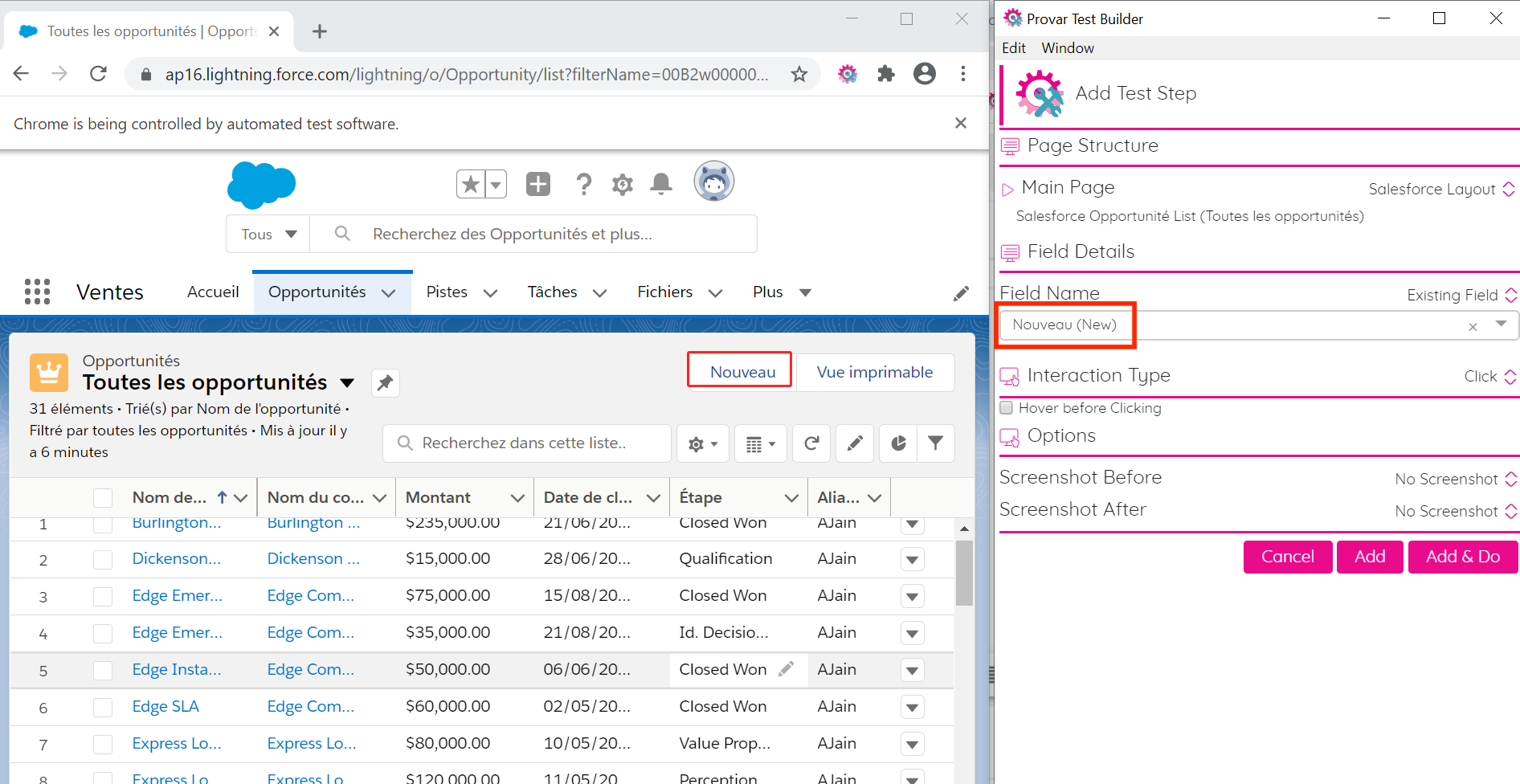
Task: Open the Salesforce help question mark
Action: 584,185
